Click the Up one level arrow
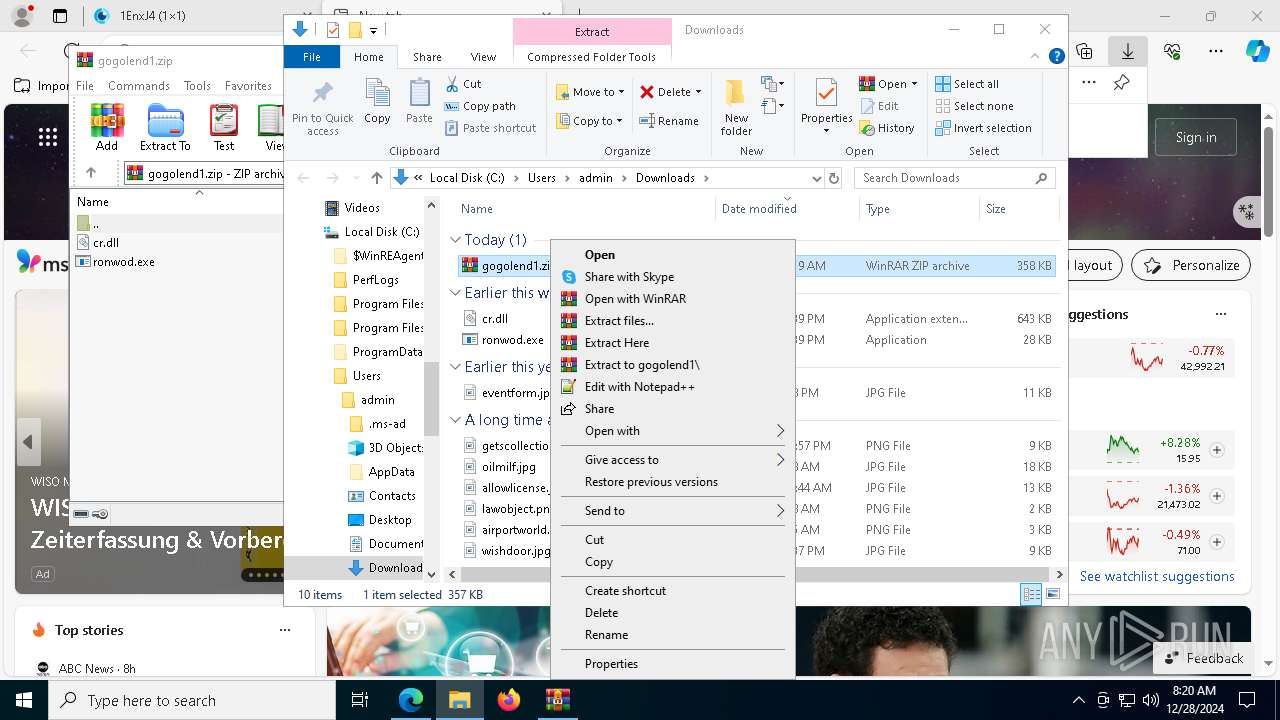 [x=376, y=178]
